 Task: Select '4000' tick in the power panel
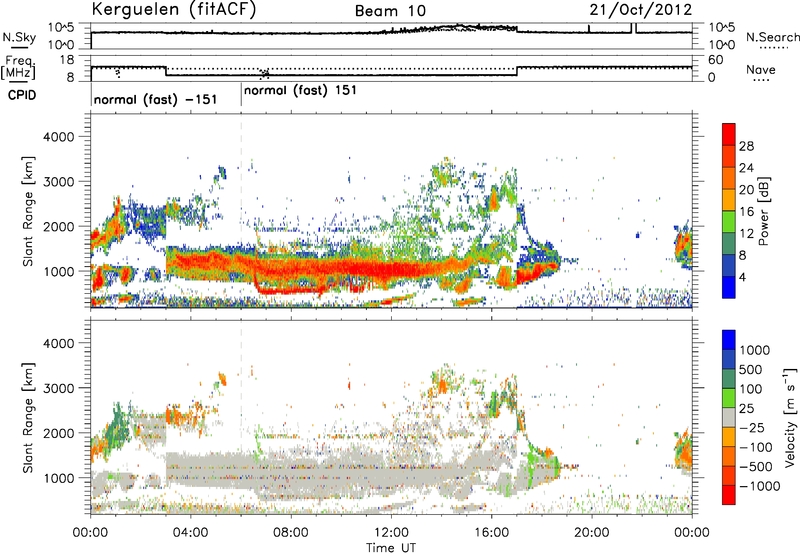pos(59,137)
